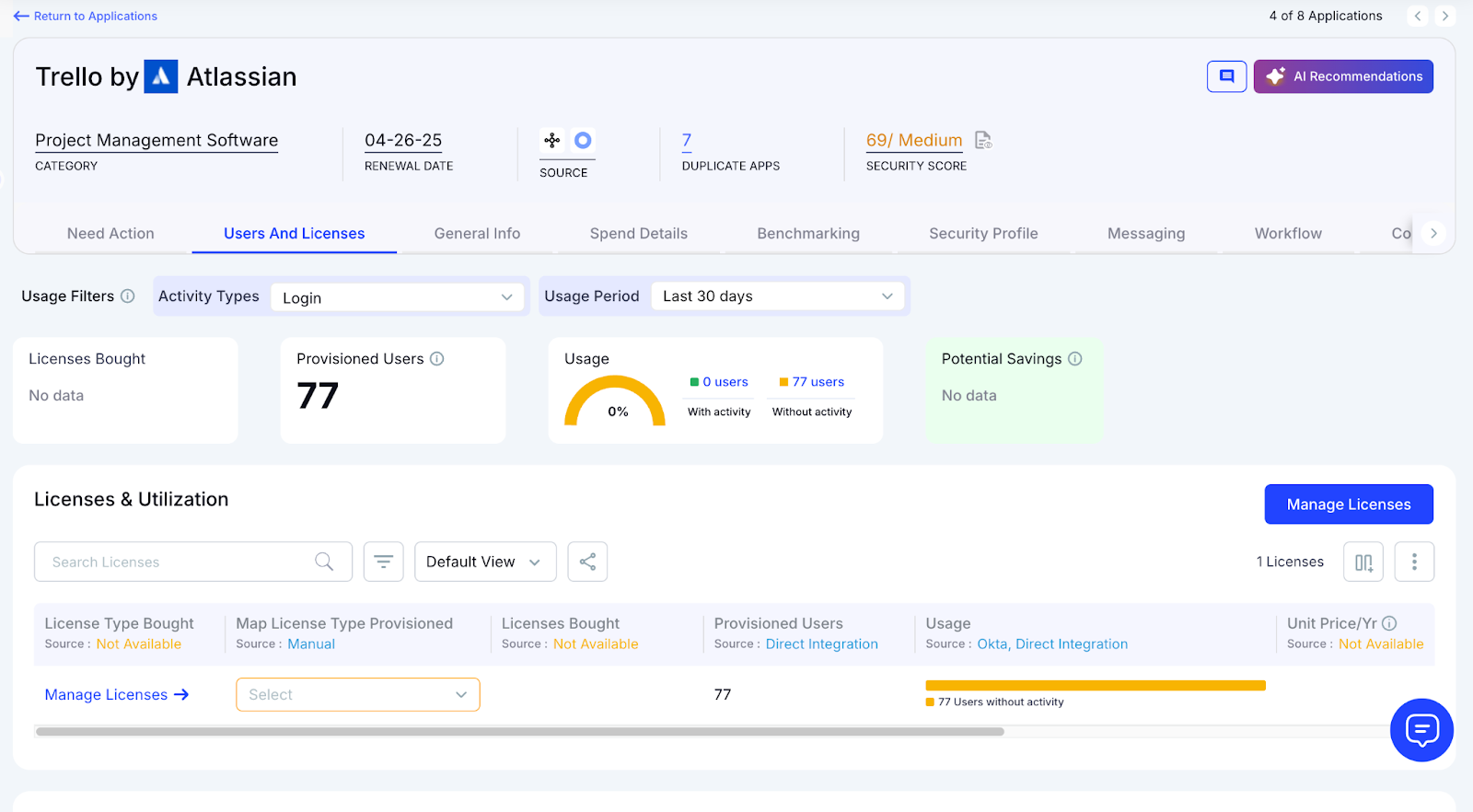Go to next application chevron

(1444, 16)
